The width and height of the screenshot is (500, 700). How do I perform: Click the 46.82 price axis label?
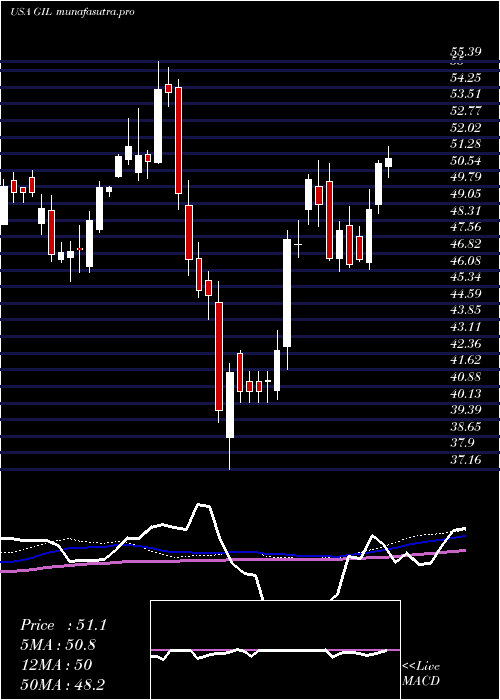point(466,244)
